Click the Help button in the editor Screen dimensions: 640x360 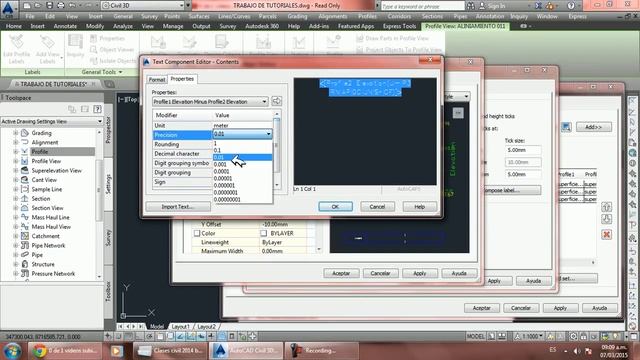[420, 207]
